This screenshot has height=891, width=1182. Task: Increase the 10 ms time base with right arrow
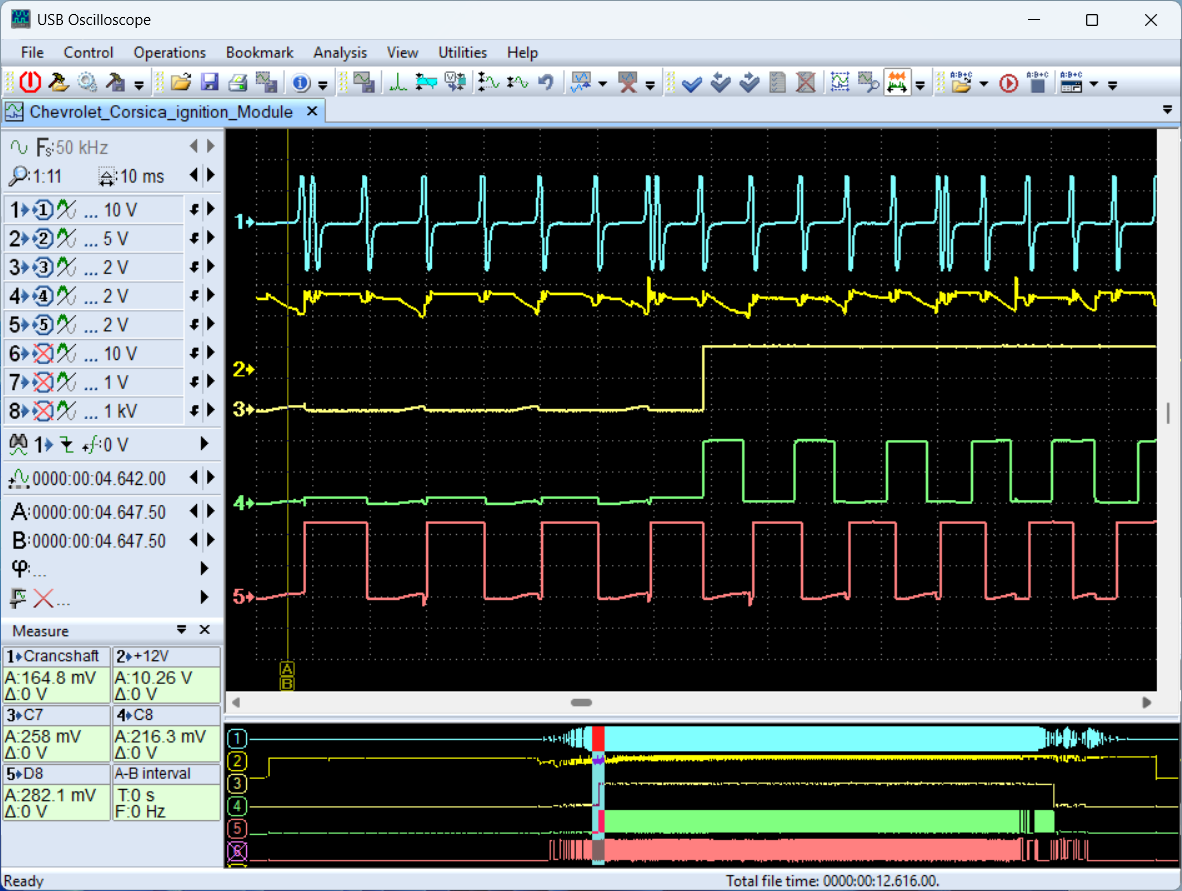tap(211, 174)
